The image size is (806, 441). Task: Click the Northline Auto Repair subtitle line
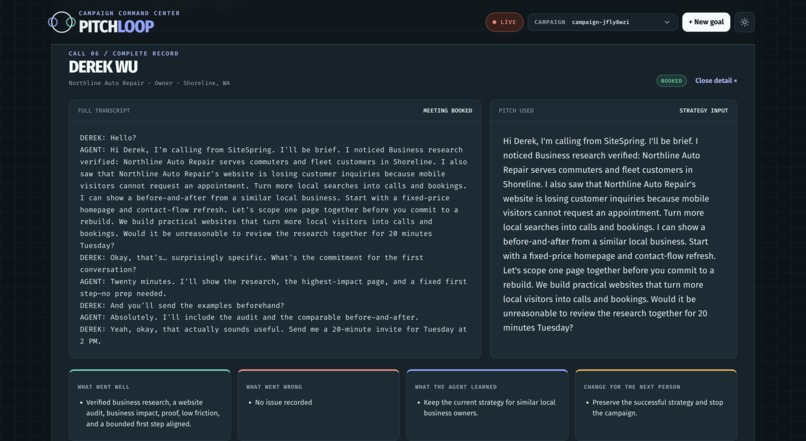coord(149,83)
